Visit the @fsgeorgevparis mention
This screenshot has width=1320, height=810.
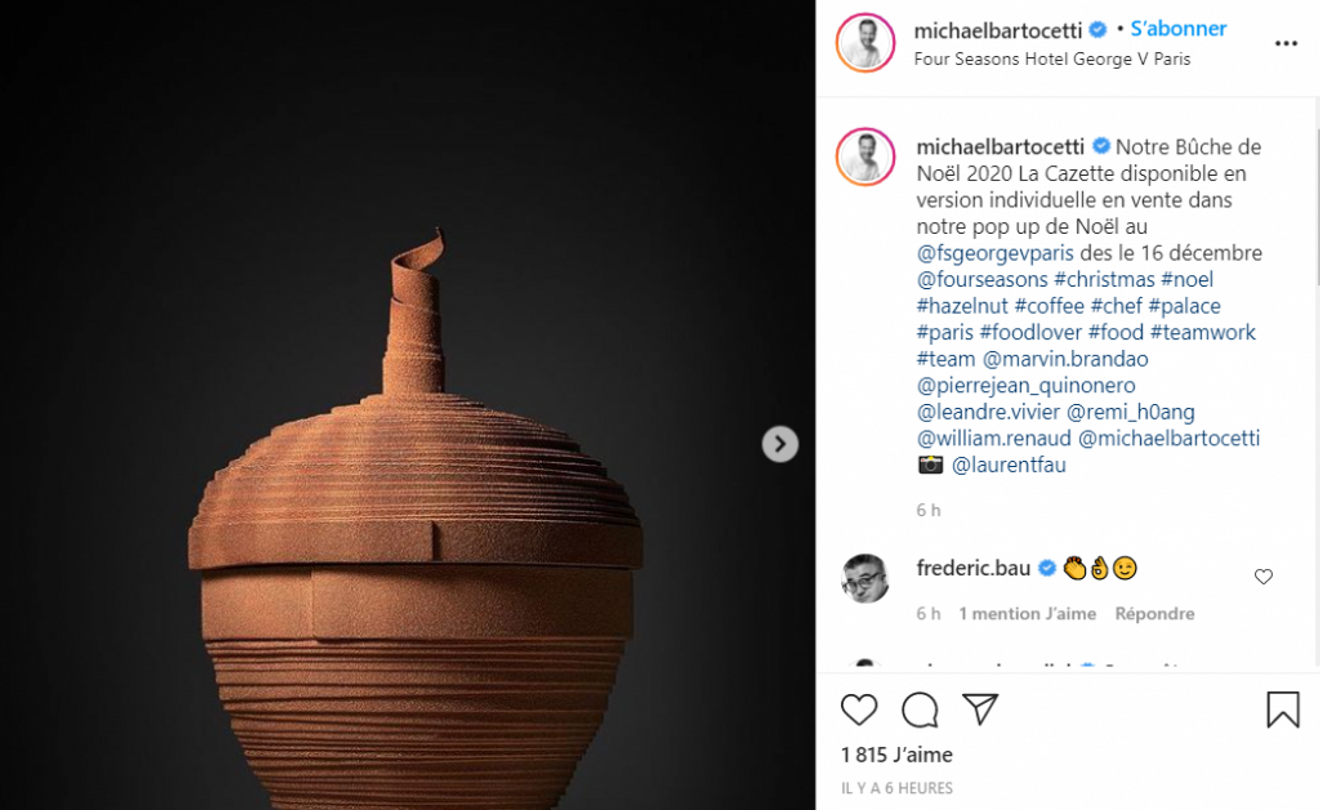(x=995, y=253)
